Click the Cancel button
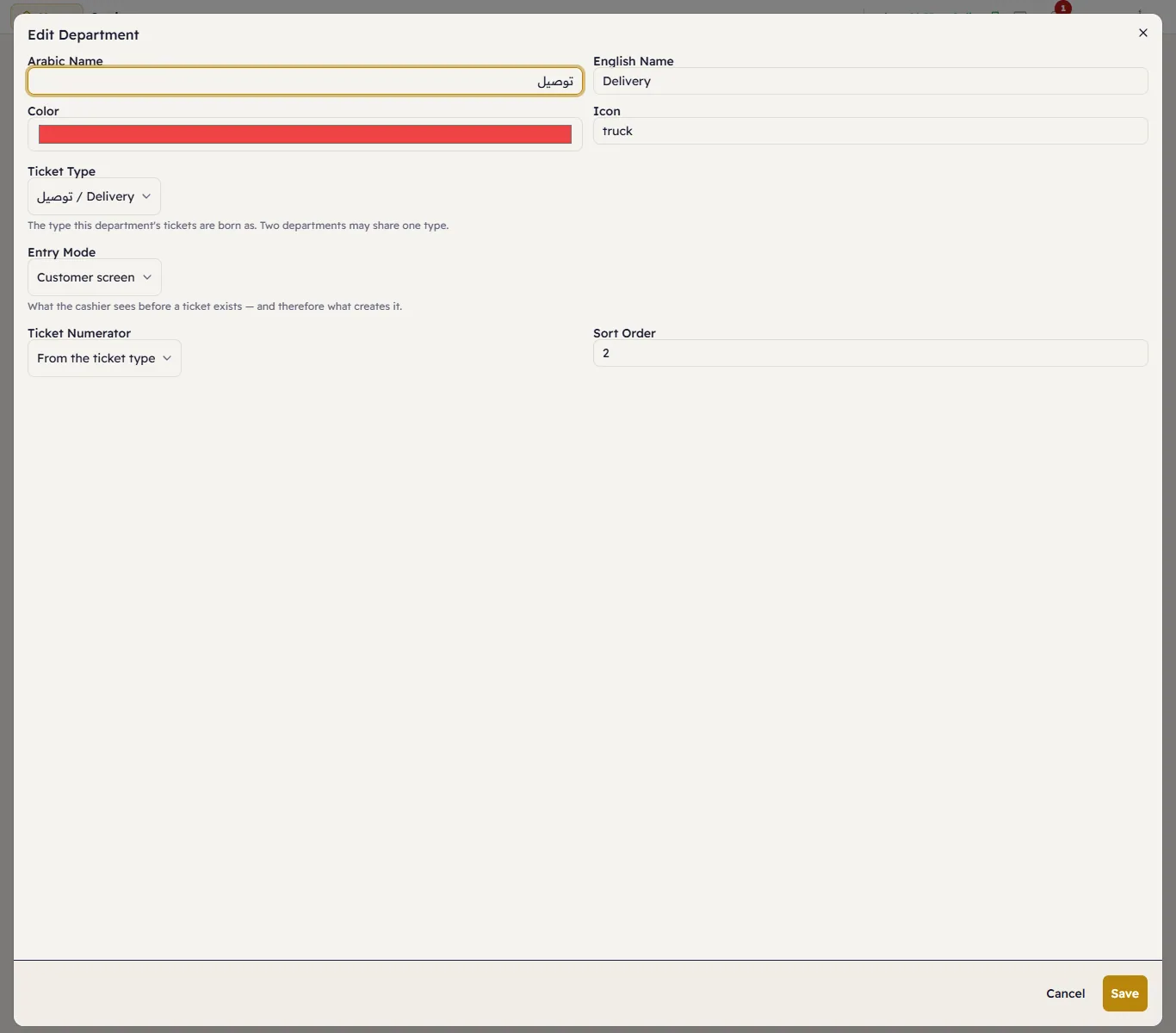The image size is (1176, 1033). 1065,993
